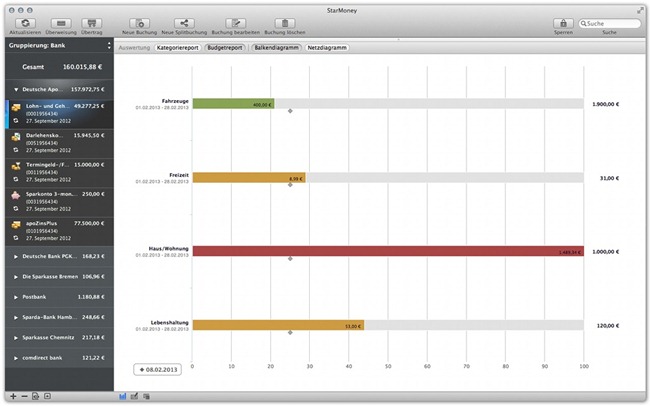Open the Überweisung transfer tool
Viewport: 650px width, 406px height.
(x=60, y=22)
